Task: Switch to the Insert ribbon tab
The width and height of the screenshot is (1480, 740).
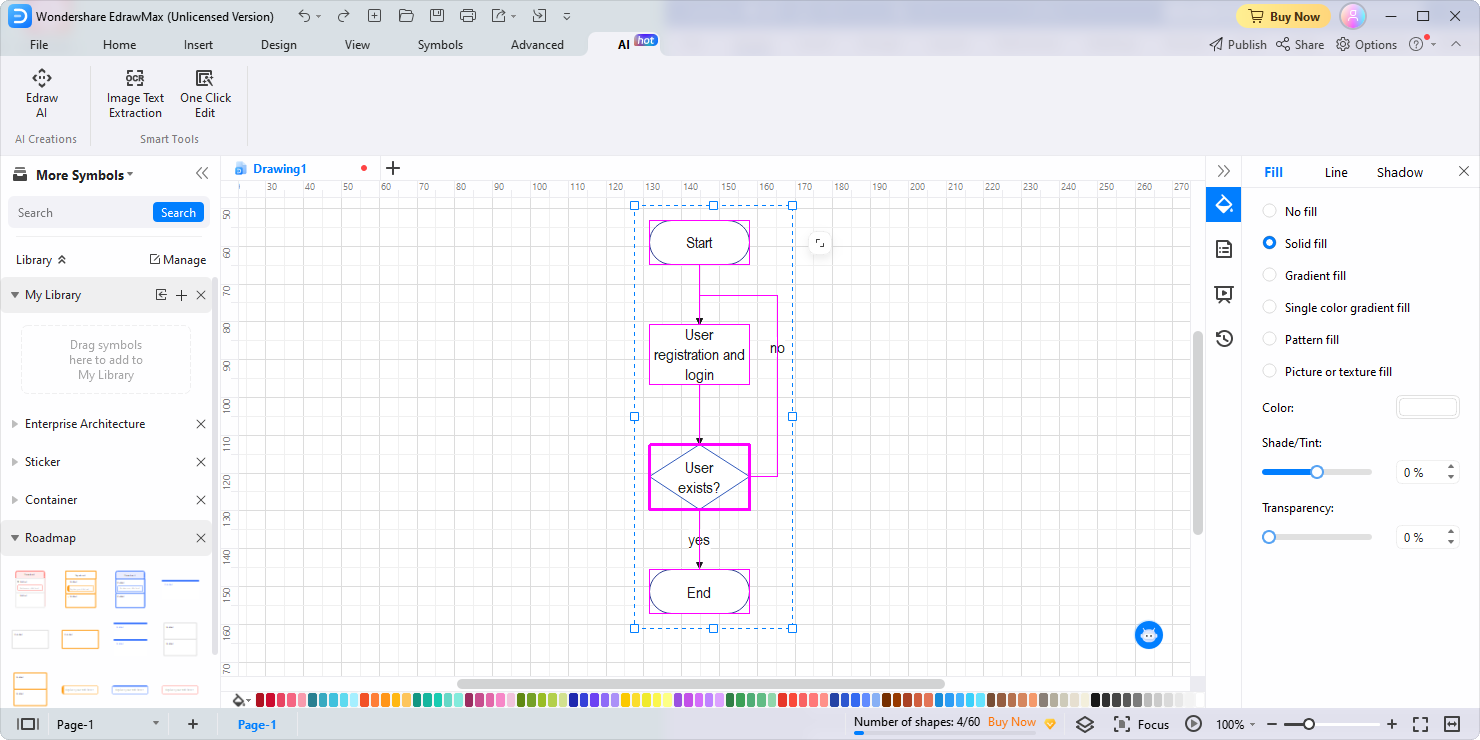Action: click(198, 45)
